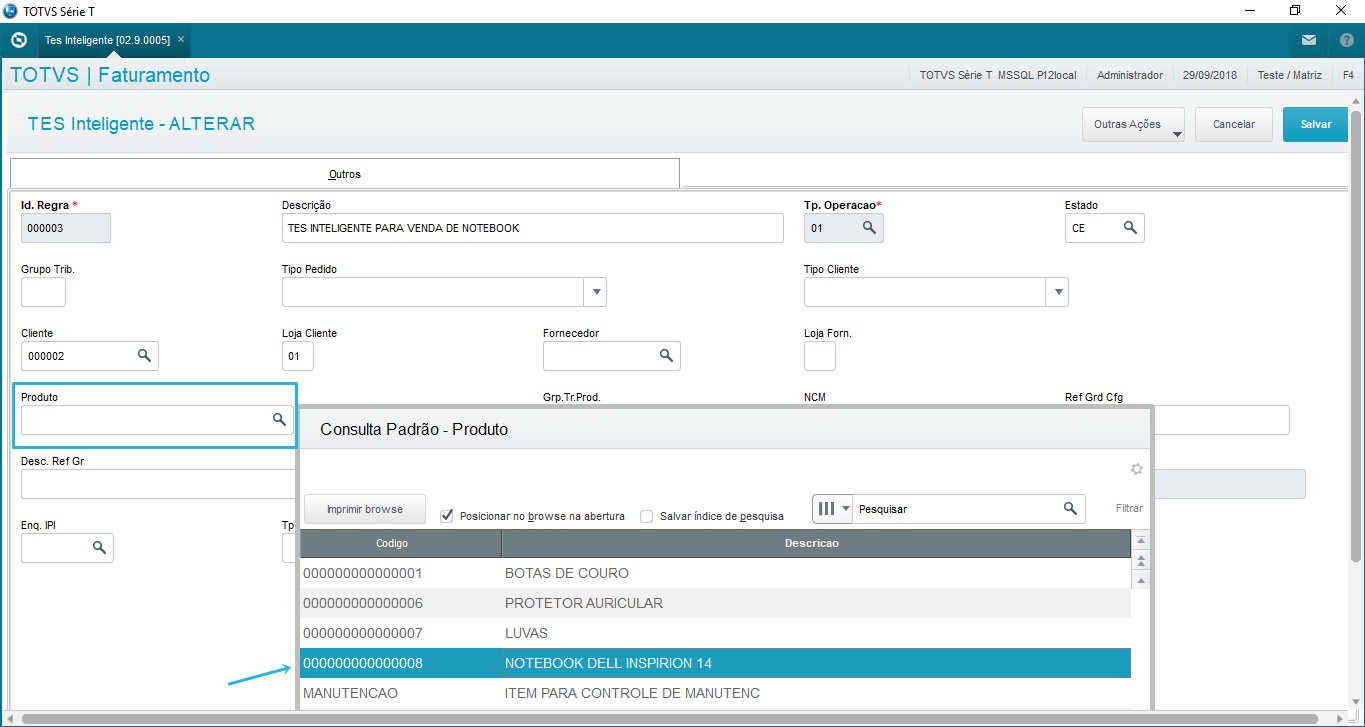Click the Grupo Trib. input field
Viewport: 1365px width, 727px height.
click(x=43, y=292)
